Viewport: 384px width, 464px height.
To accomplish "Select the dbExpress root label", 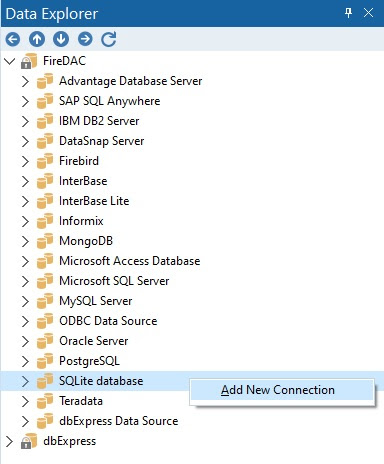I will [x=70, y=441].
